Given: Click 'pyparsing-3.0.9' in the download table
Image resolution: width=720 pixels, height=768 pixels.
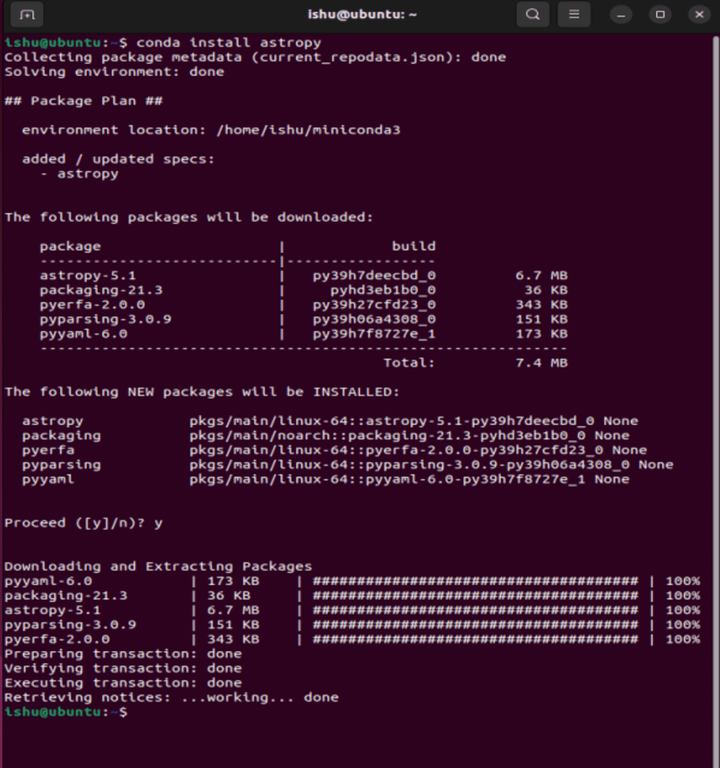Looking at the screenshot, I should click(x=105, y=319).
